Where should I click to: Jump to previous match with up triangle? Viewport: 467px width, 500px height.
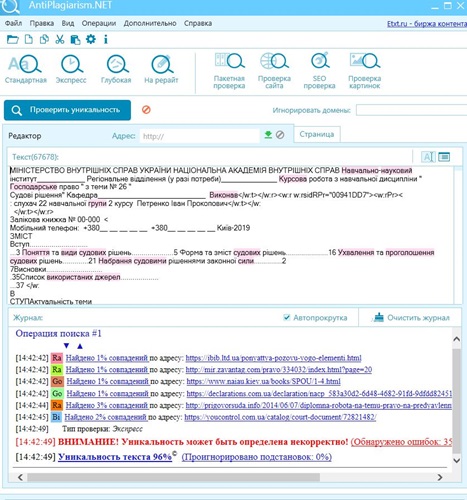coord(80,346)
